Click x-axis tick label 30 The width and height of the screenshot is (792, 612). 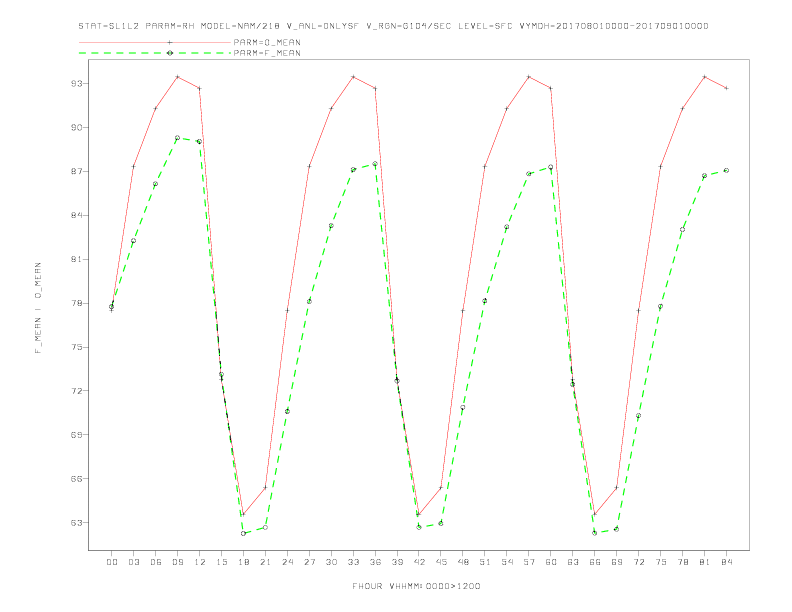pyautogui.click(x=331, y=562)
